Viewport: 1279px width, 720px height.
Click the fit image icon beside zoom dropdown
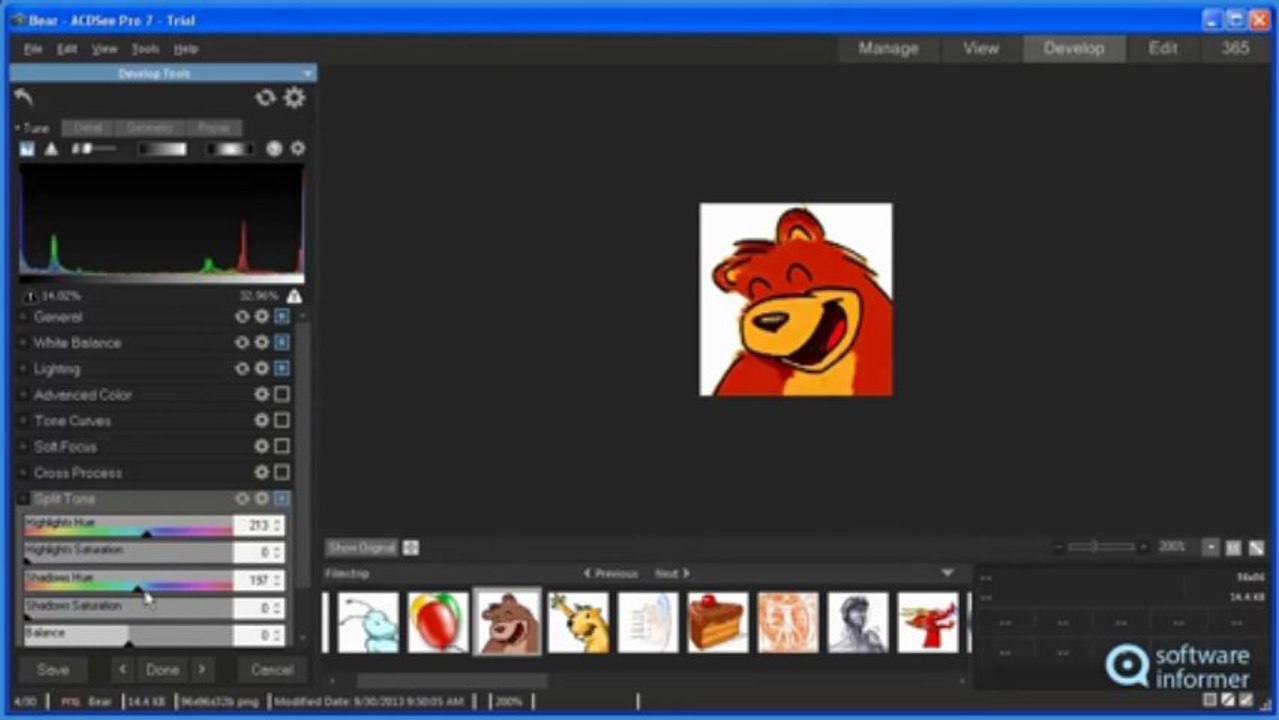1234,548
